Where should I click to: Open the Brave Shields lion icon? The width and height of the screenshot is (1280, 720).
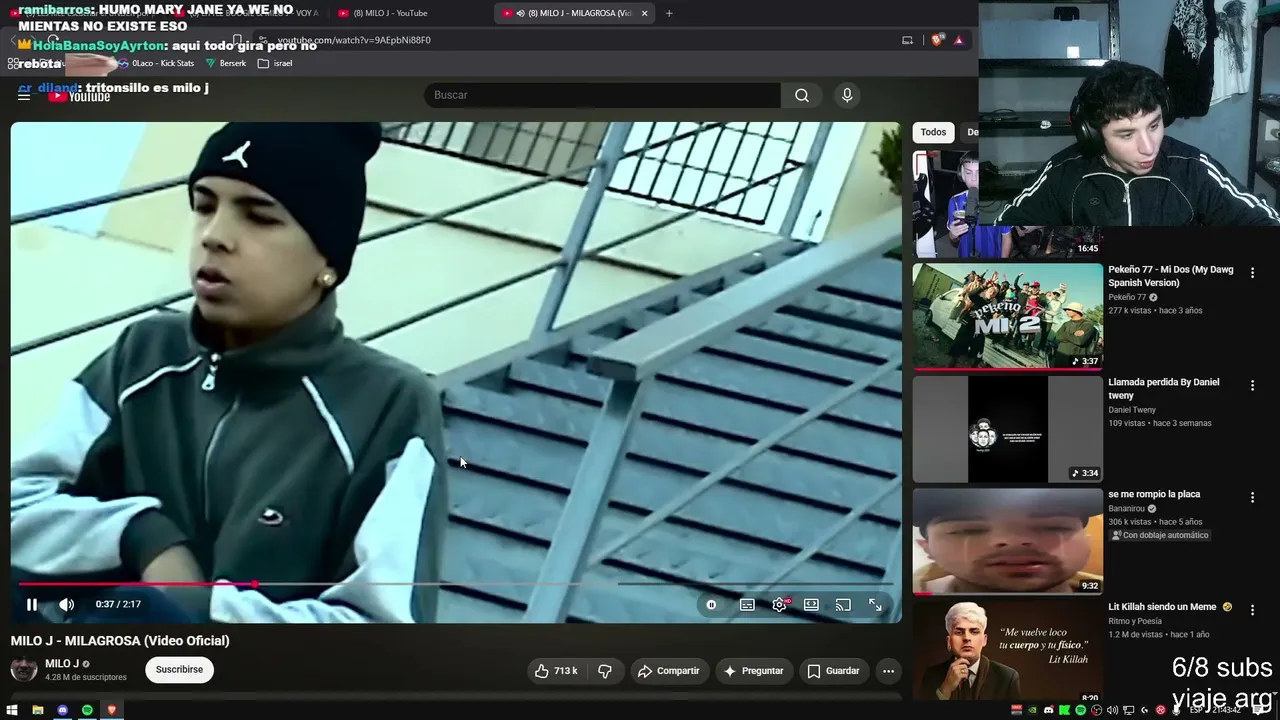[937, 40]
